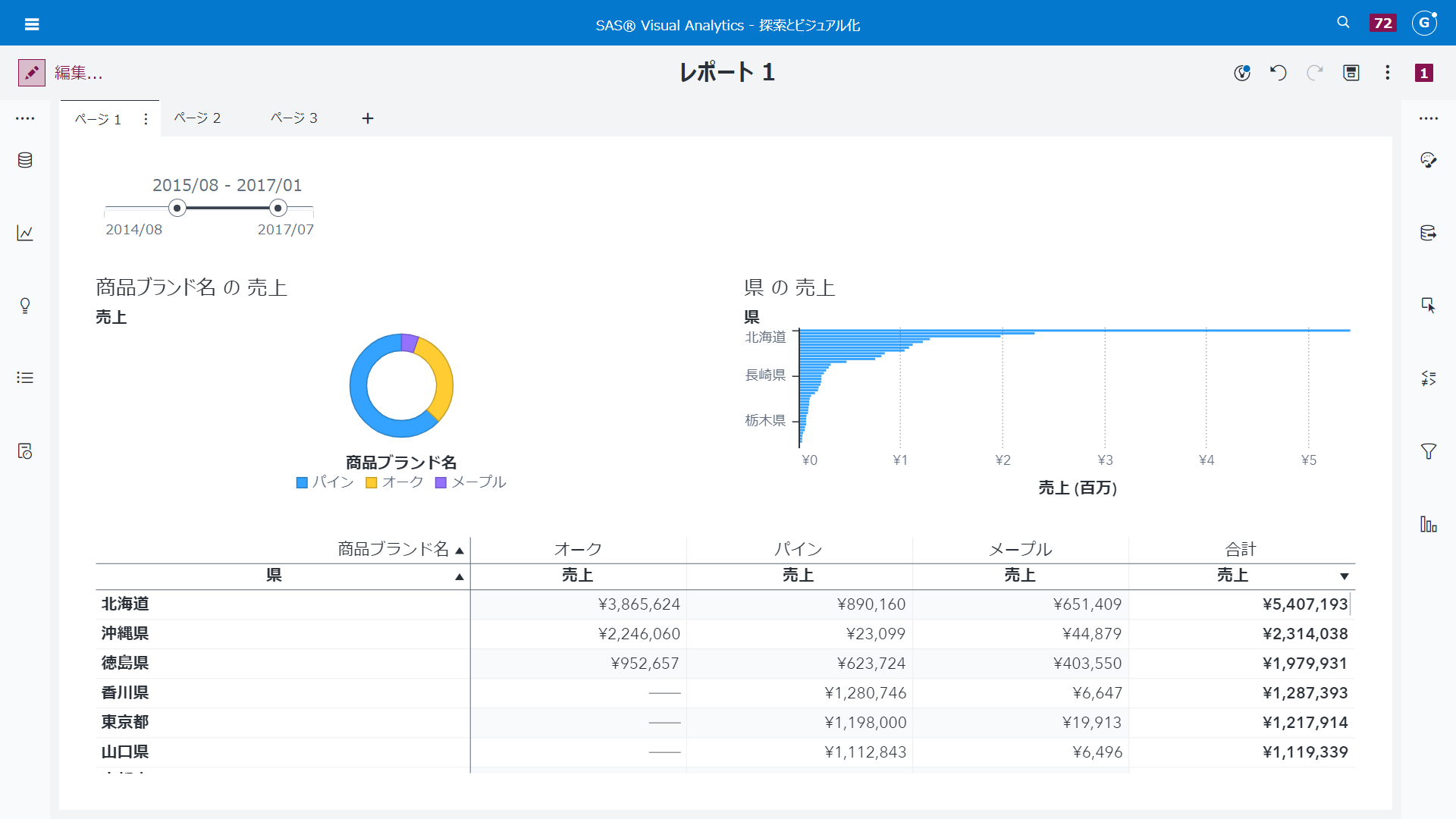Open the Suggestions lightbulb pane

pos(25,306)
